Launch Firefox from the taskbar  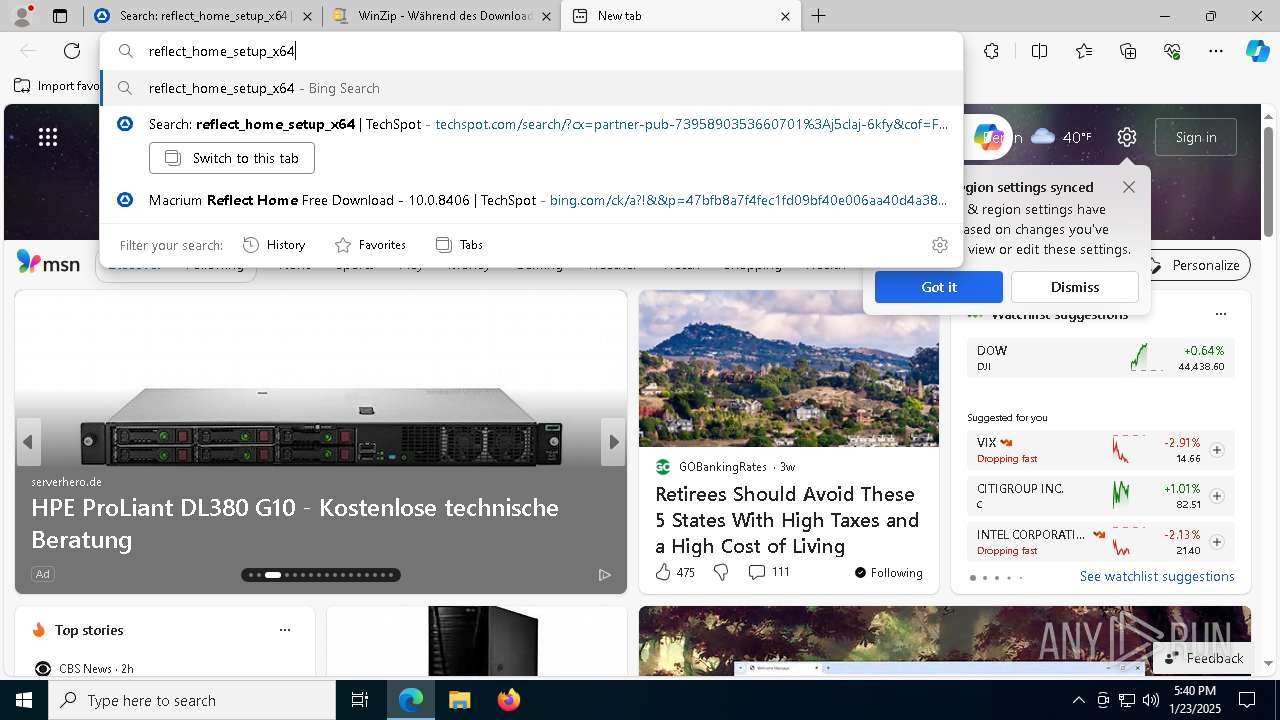(508, 700)
